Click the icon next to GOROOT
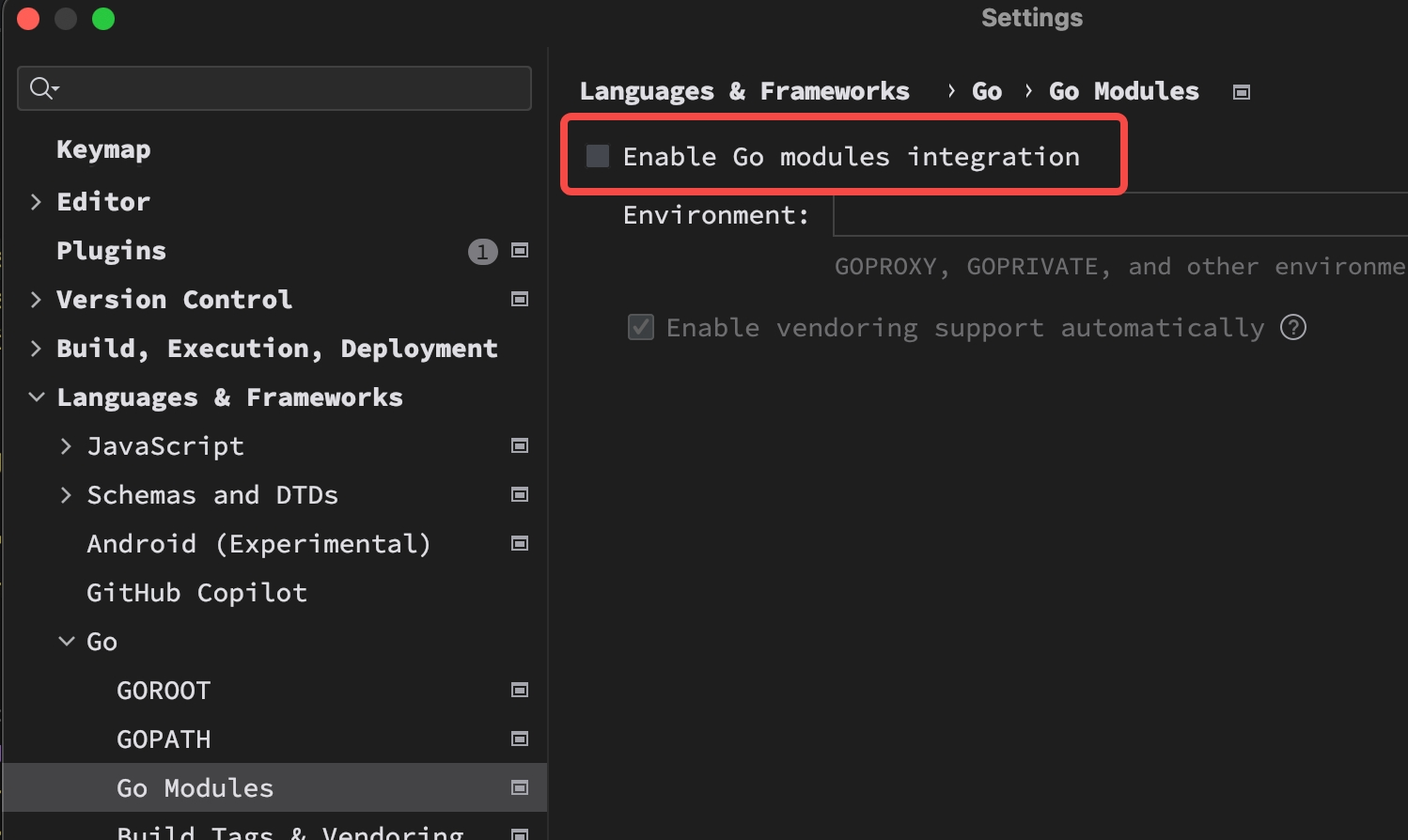The height and width of the screenshot is (840, 1408). click(x=519, y=690)
